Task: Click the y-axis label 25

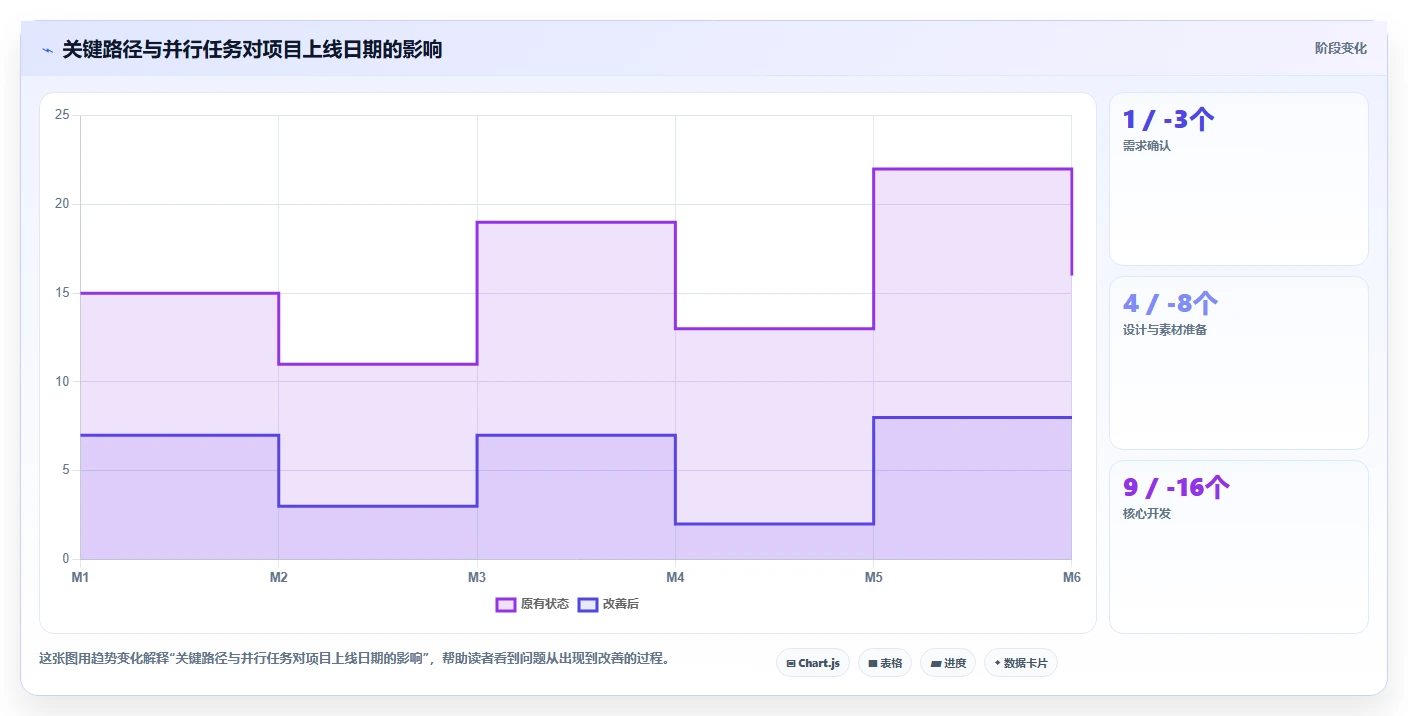Action: [62, 115]
